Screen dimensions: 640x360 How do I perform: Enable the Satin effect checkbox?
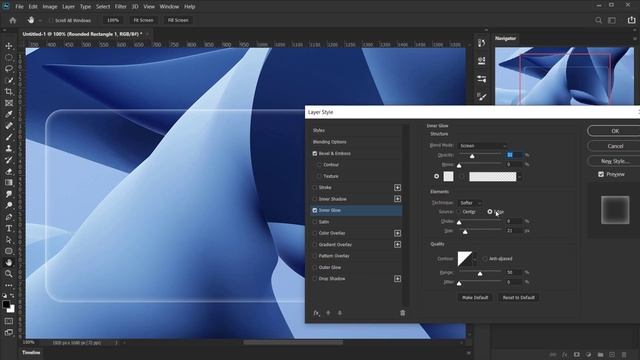tap(315, 222)
